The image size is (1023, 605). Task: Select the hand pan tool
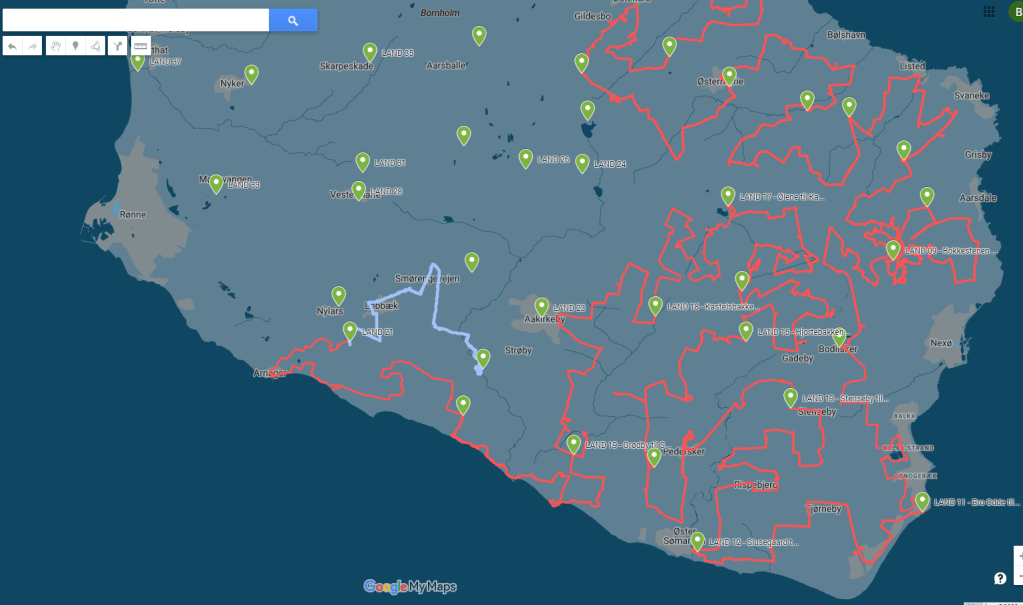click(57, 46)
